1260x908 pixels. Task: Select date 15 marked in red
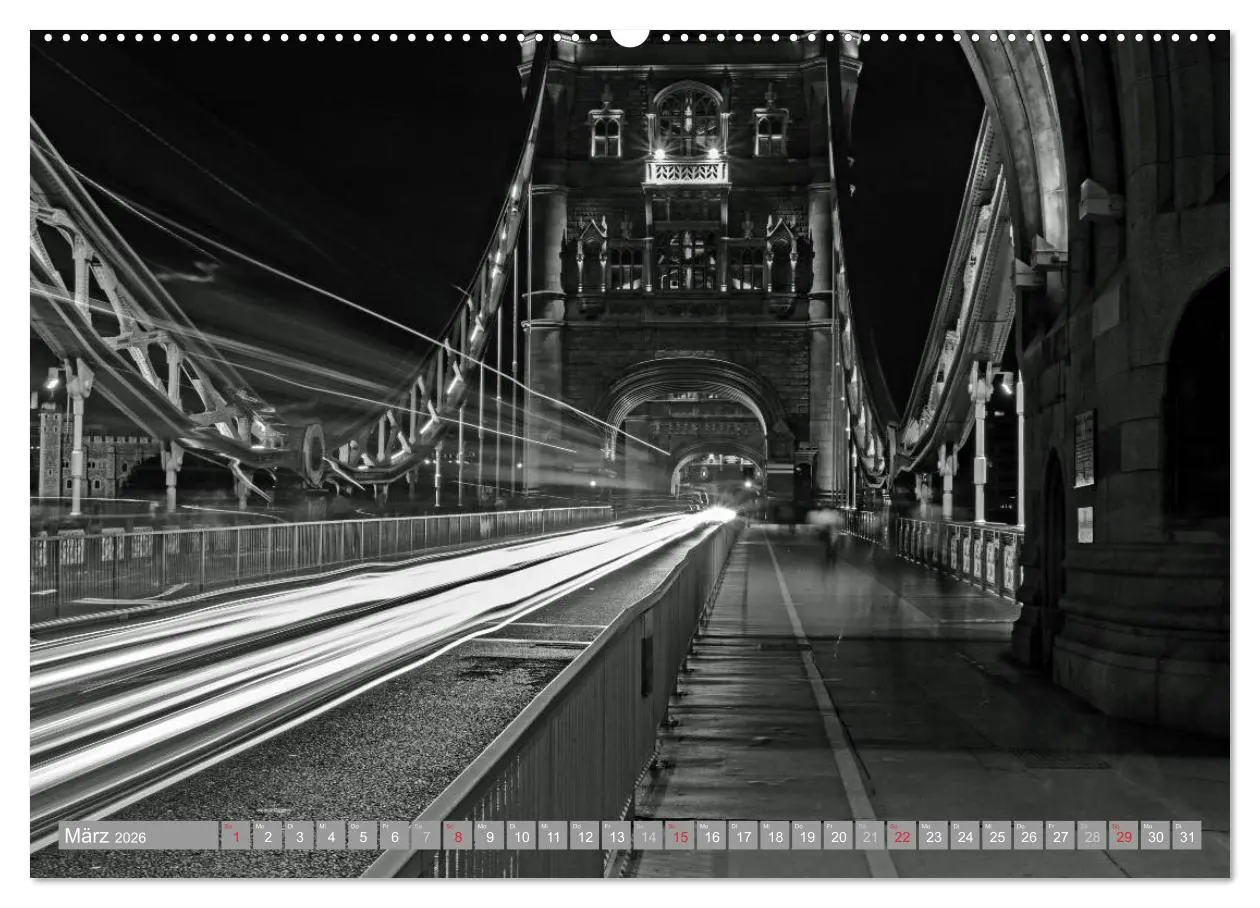click(680, 837)
